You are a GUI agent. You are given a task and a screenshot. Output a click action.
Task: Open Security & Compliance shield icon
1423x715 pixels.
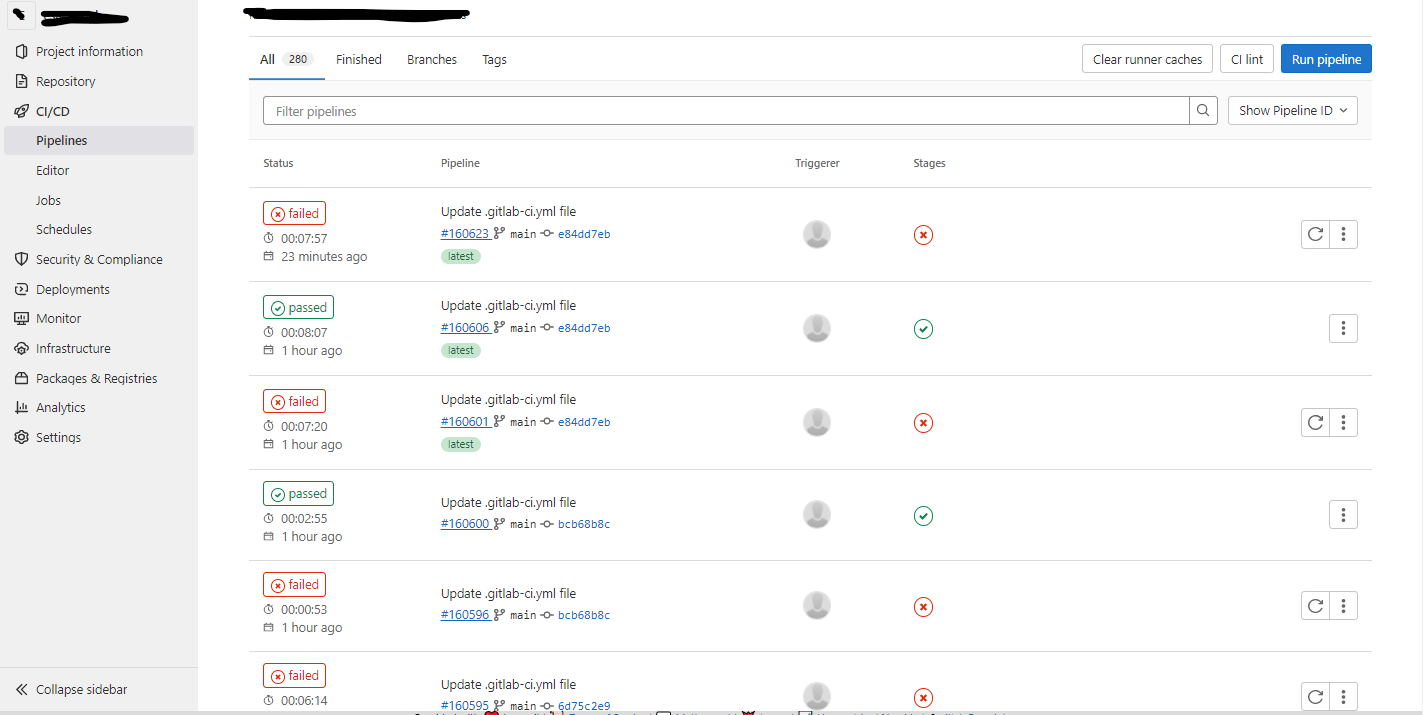tap(21, 259)
